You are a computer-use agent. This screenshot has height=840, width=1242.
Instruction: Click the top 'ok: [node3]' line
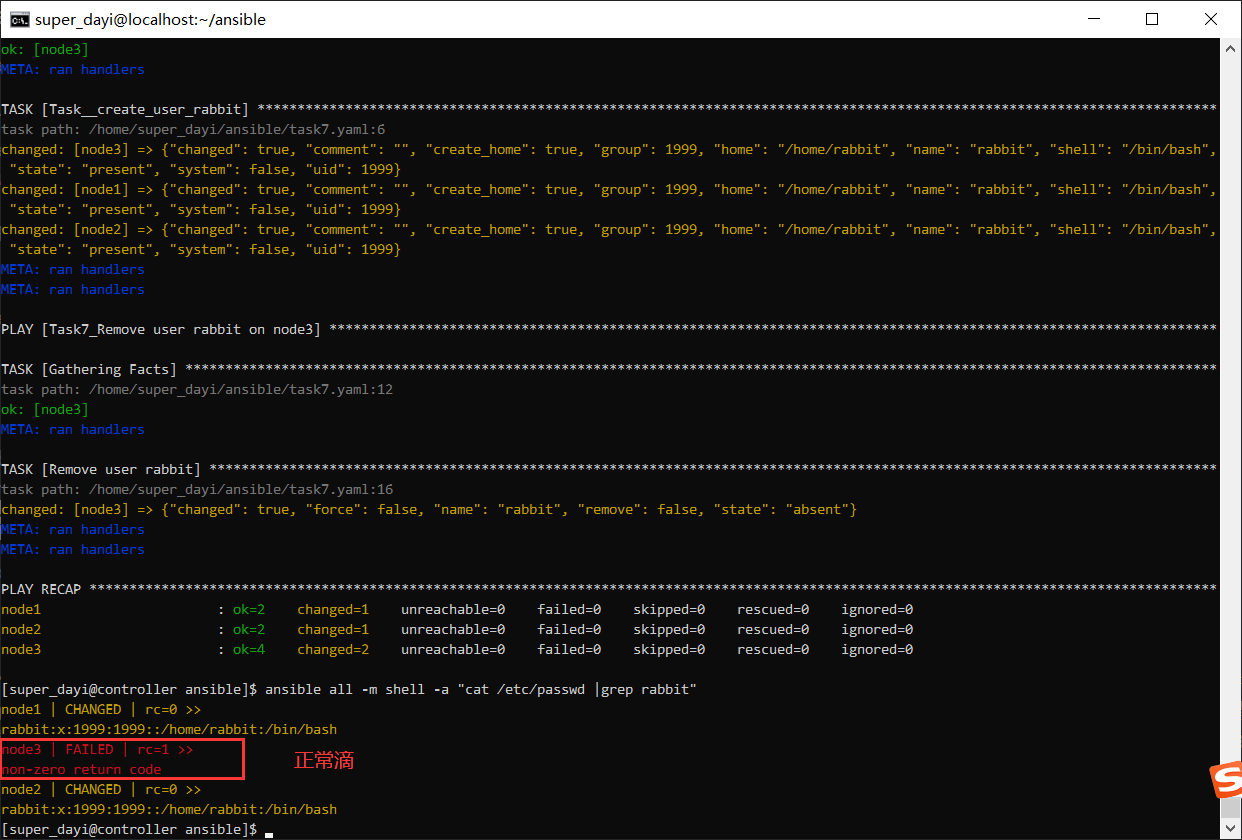pos(45,49)
